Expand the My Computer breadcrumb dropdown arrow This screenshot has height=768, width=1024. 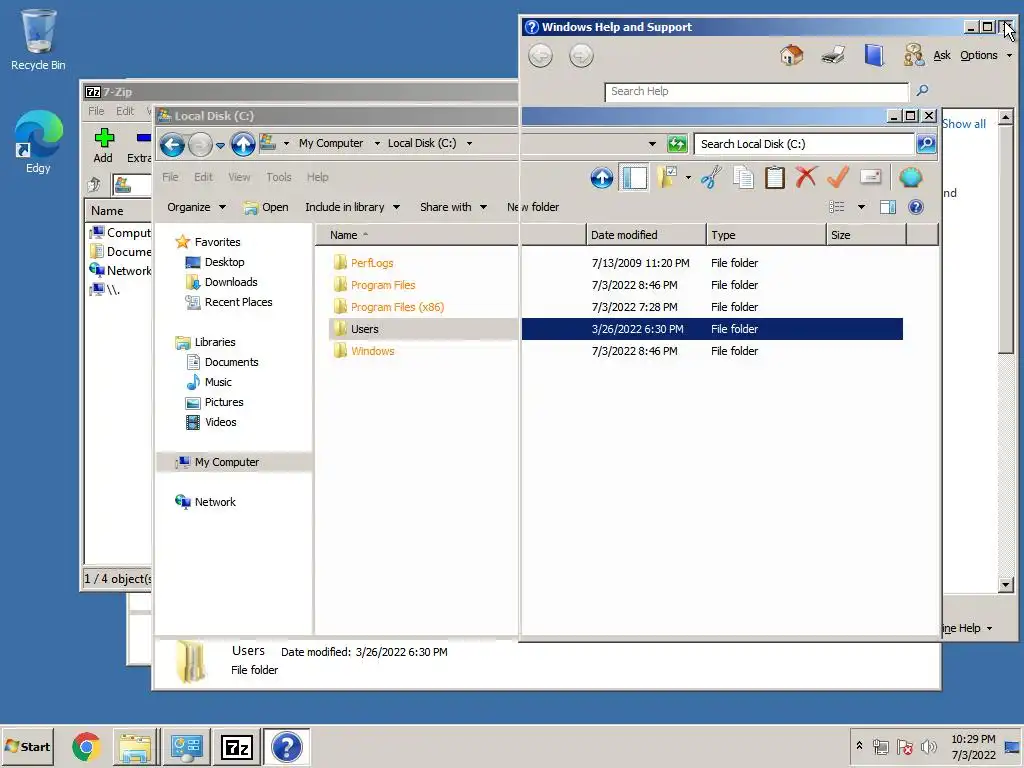click(377, 144)
